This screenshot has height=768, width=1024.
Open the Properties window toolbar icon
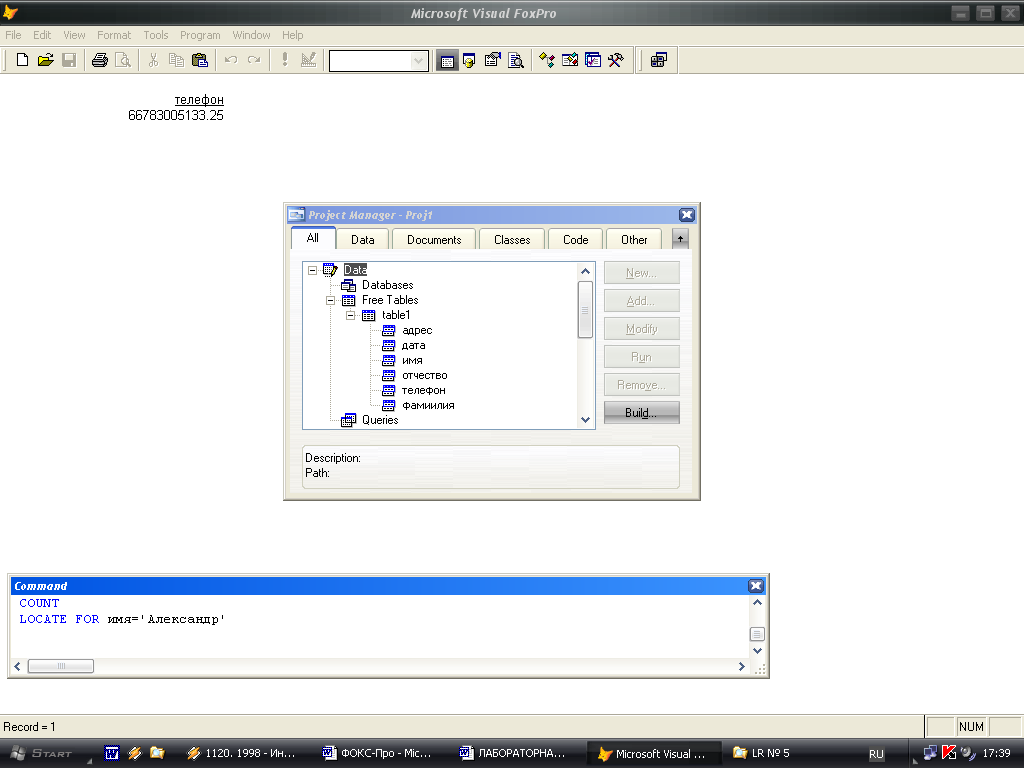492,61
